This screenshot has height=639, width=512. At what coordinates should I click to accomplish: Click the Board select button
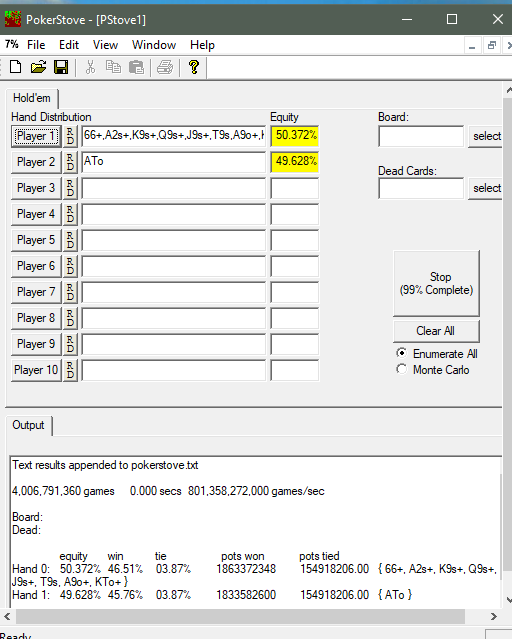(486, 136)
